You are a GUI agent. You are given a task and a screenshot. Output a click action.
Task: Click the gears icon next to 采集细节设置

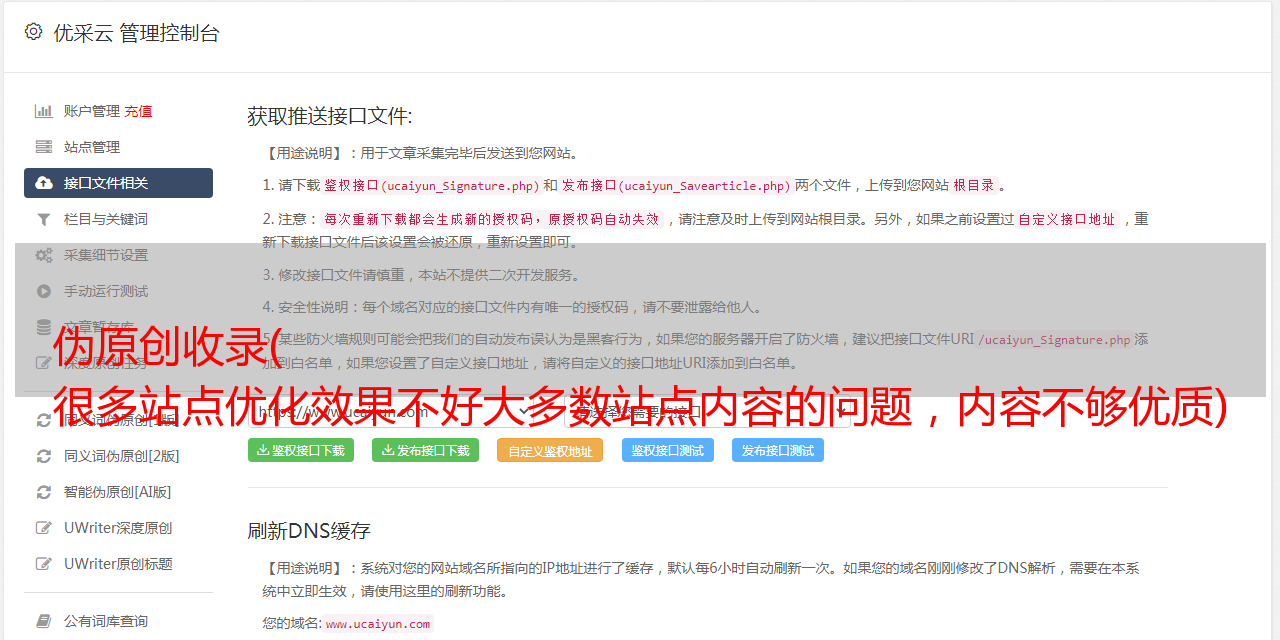pyautogui.click(x=43, y=255)
